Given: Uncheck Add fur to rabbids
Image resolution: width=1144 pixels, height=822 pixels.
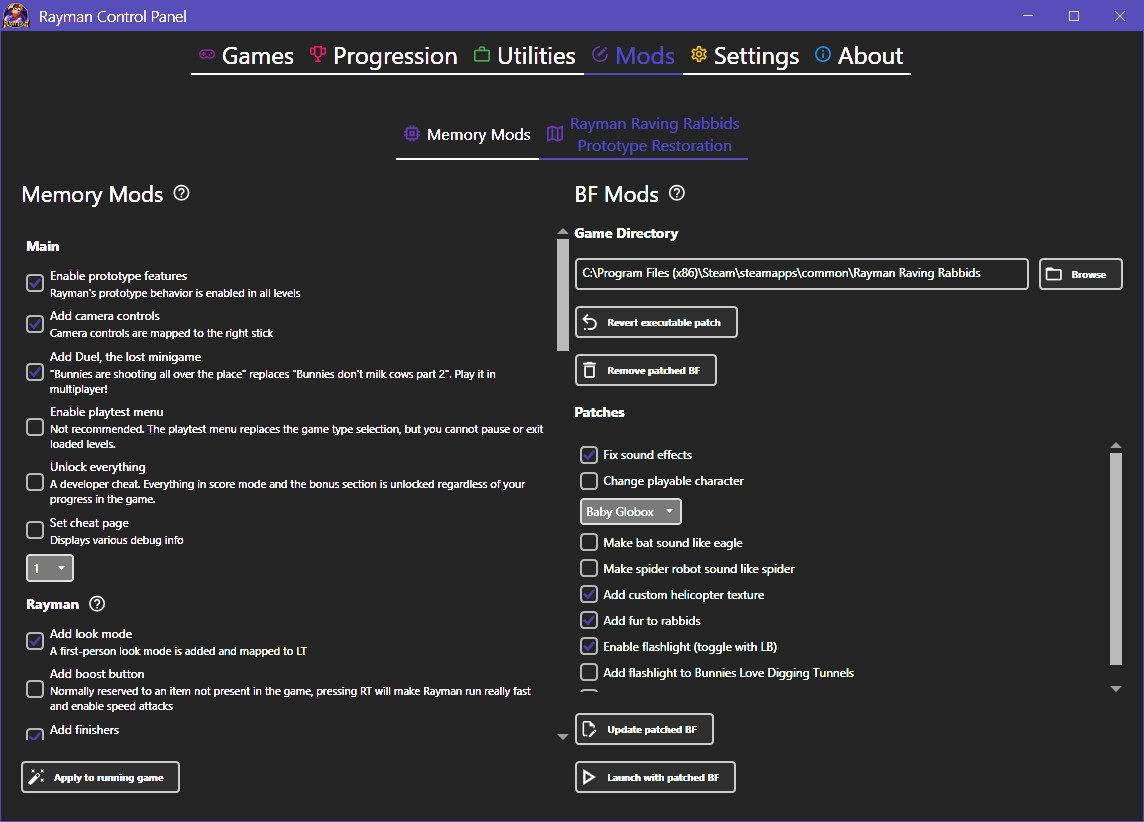Looking at the screenshot, I should click(589, 620).
